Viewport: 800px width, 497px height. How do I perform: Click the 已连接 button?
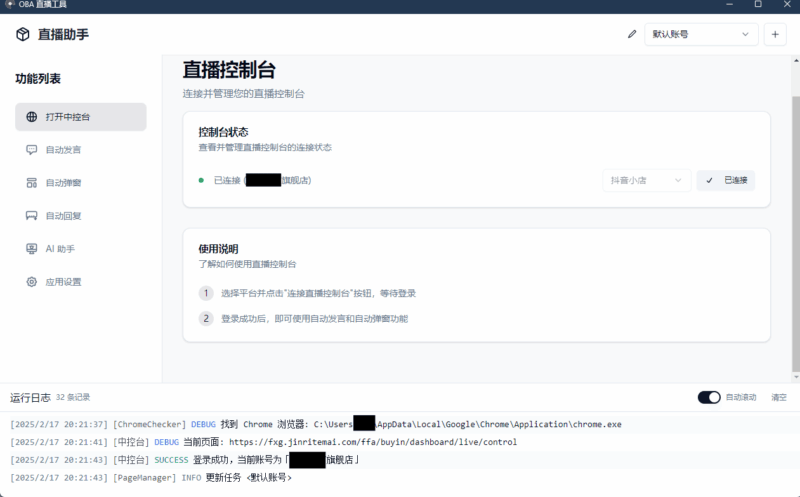tap(726, 180)
